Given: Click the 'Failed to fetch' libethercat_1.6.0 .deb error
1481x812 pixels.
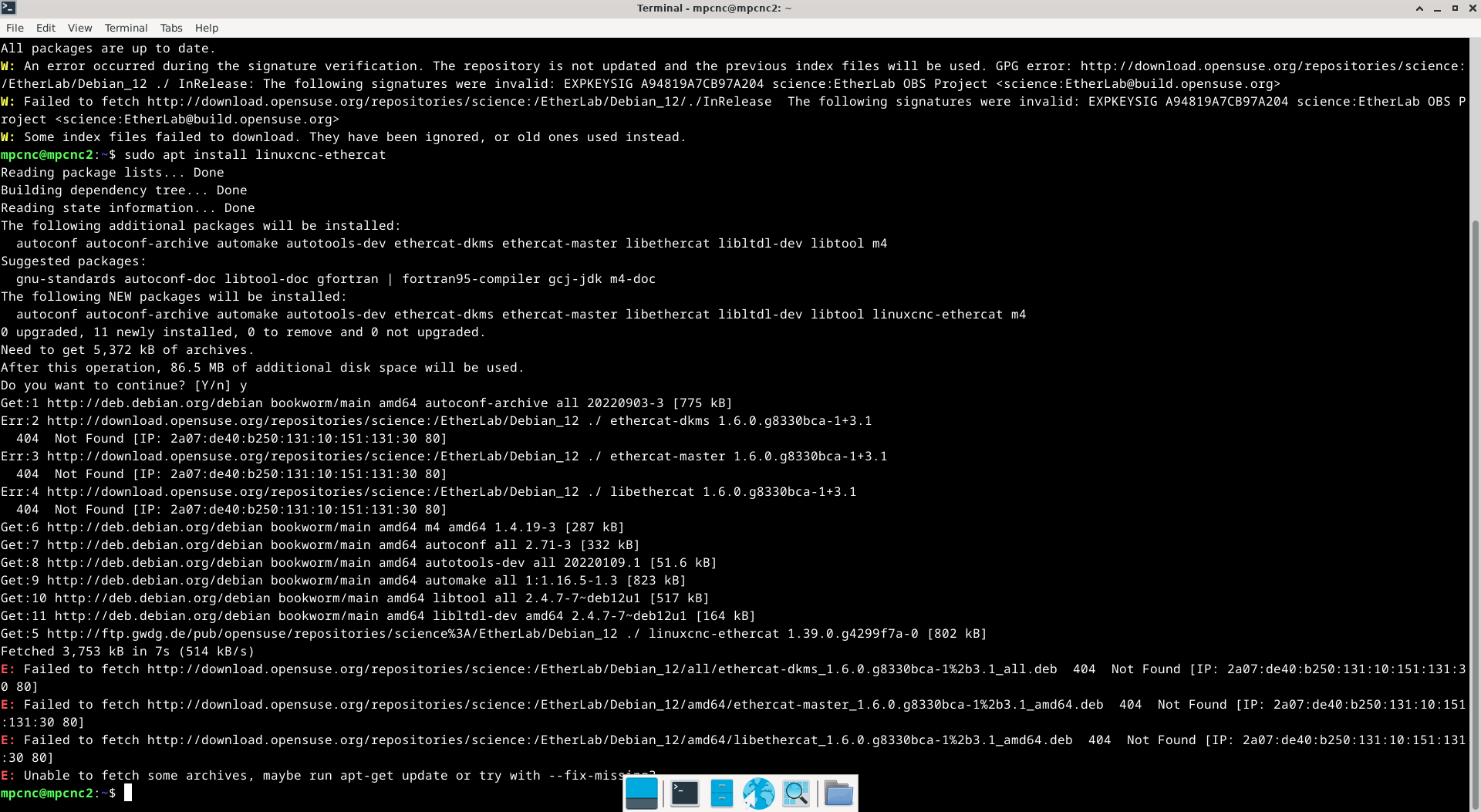Looking at the screenshot, I should click(733, 748).
